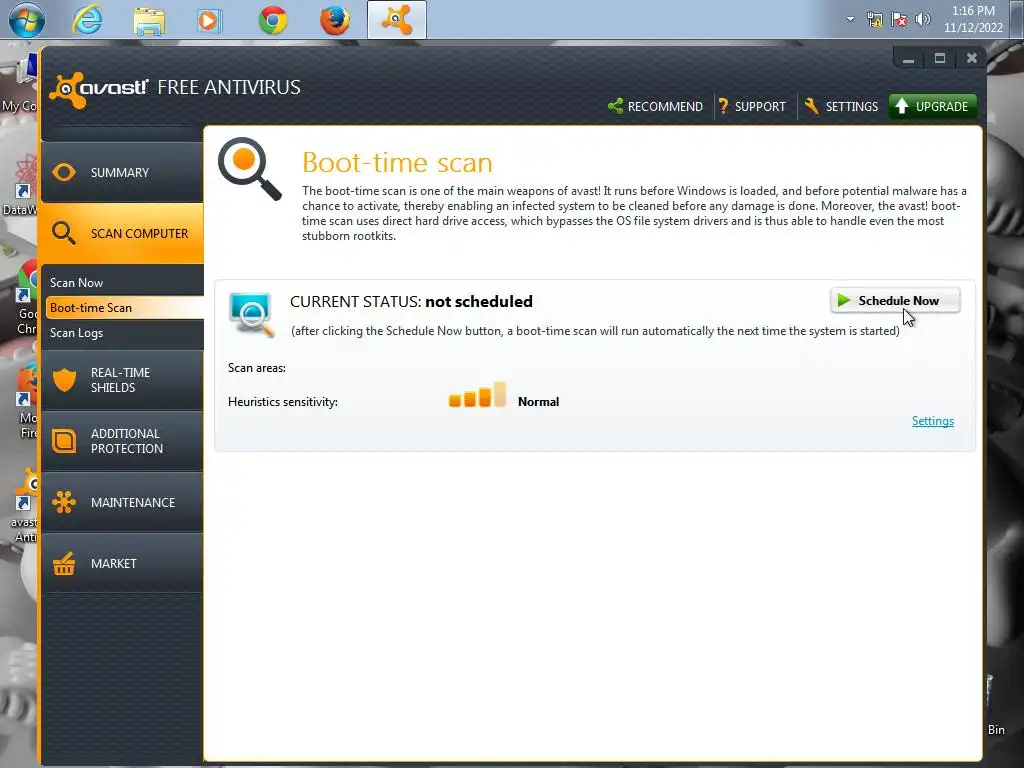This screenshot has width=1024, height=768.
Task: Click the Additional Protection square icon
Action: (x=64, y=441)
